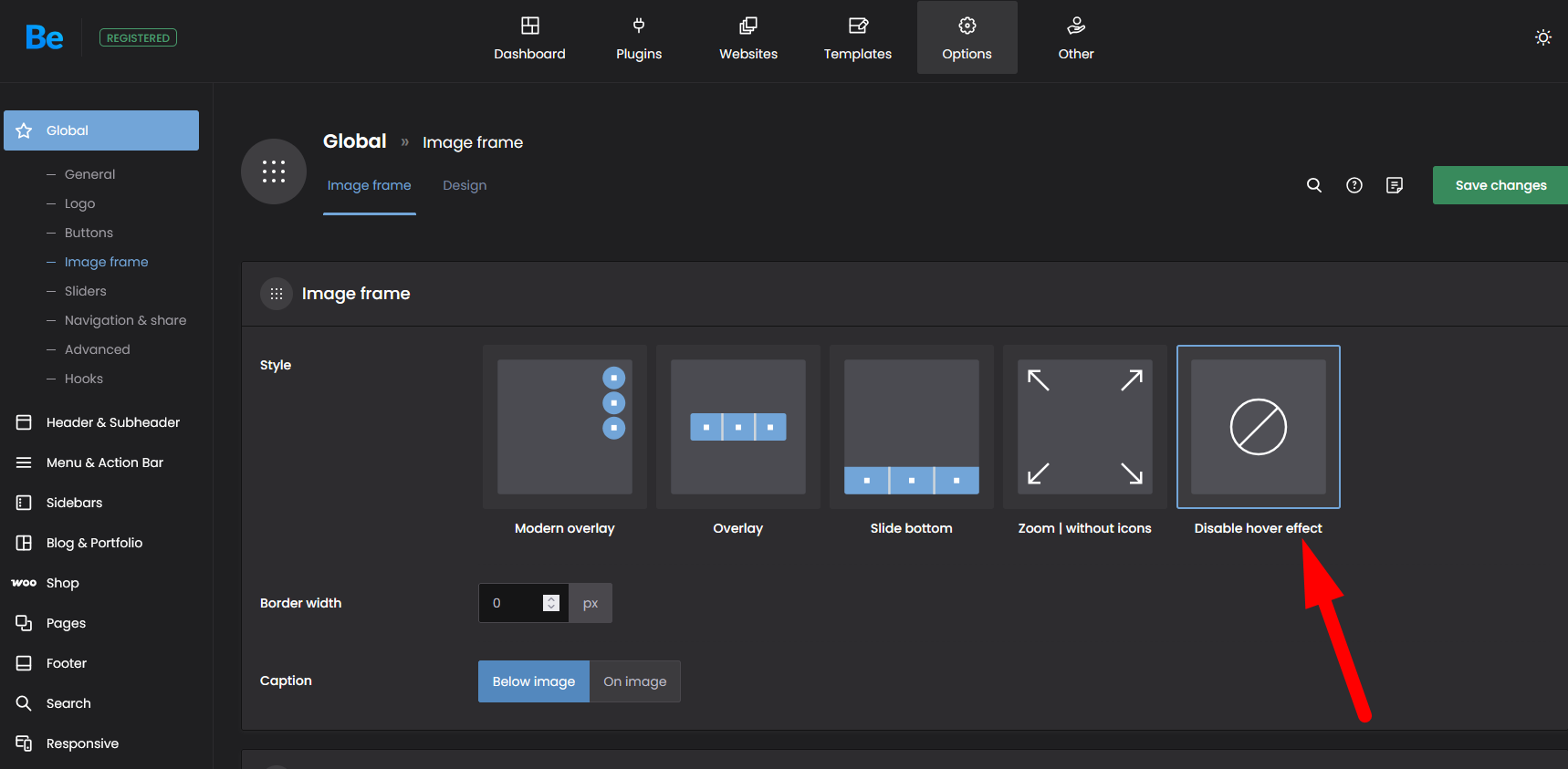Open the Buttons submenu item
Image resolution: width=1568 pixels, height=769 pixels.
coord(89,233)
